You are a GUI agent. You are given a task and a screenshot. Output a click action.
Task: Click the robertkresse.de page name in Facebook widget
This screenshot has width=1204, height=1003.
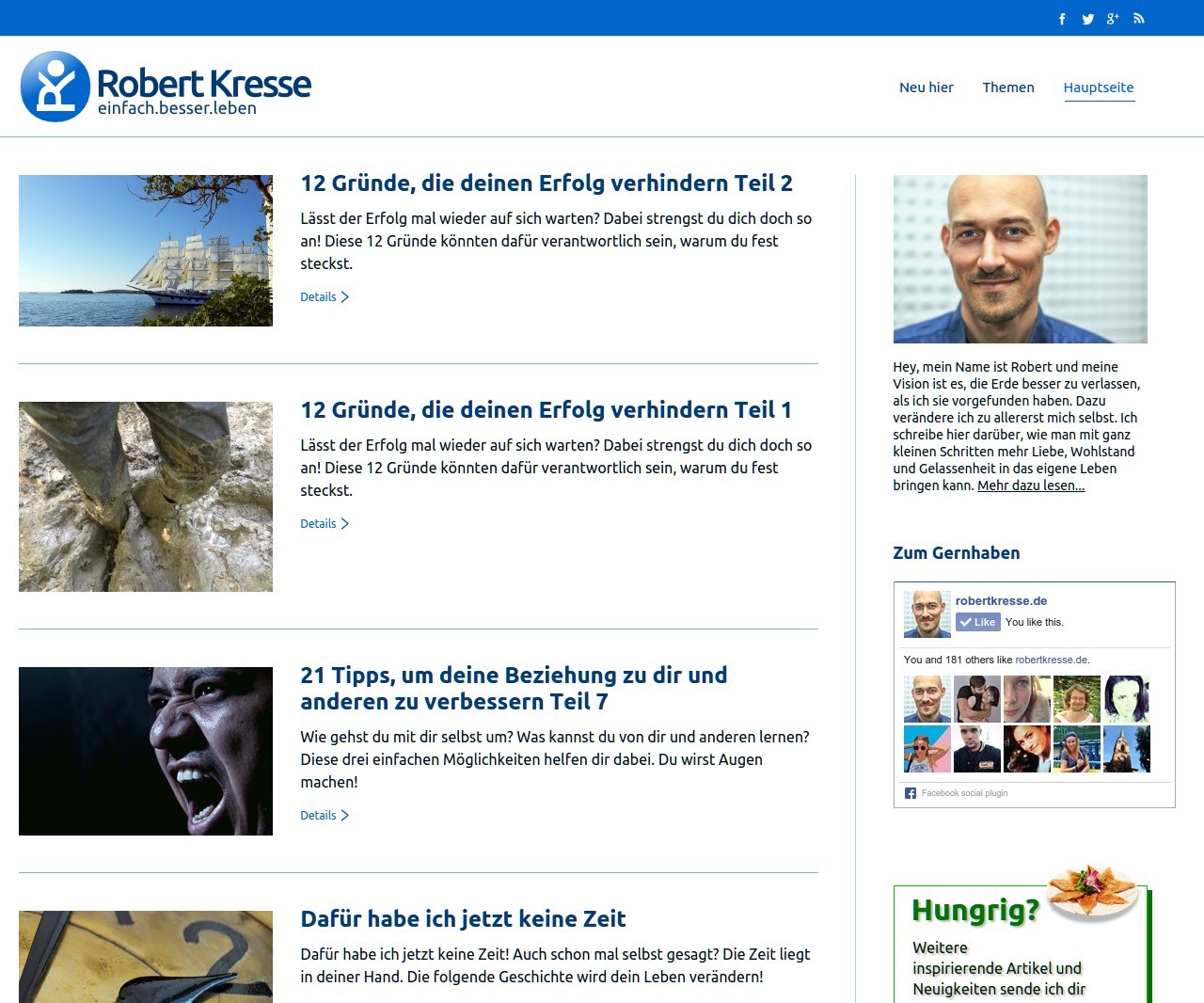coord(1001,601)
